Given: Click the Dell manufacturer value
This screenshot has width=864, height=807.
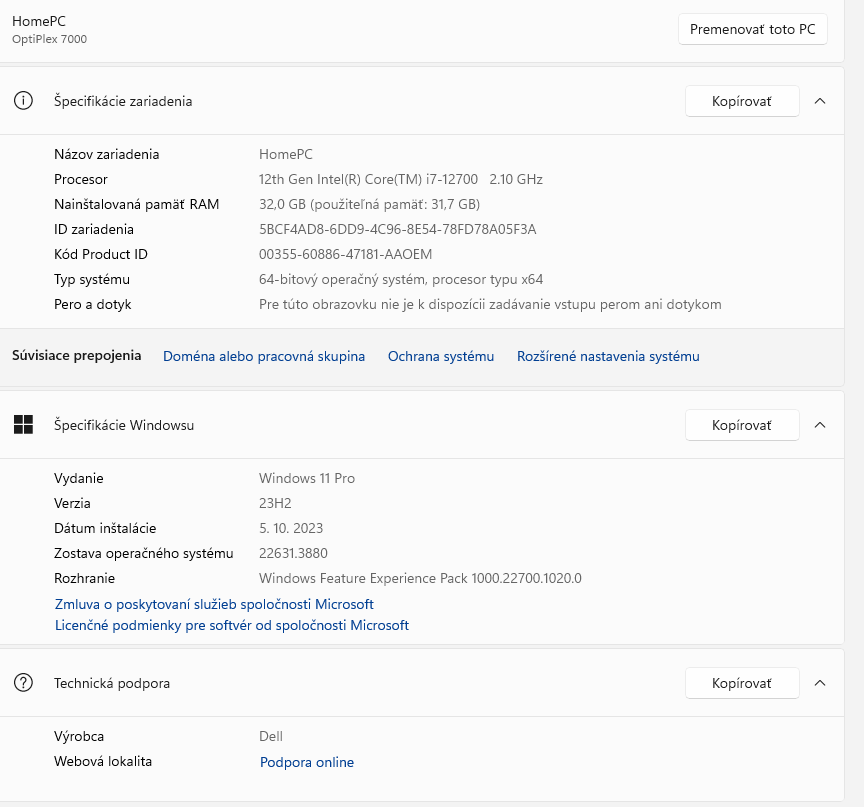Looking at the screenshot, I should click(x=271, y=736).
